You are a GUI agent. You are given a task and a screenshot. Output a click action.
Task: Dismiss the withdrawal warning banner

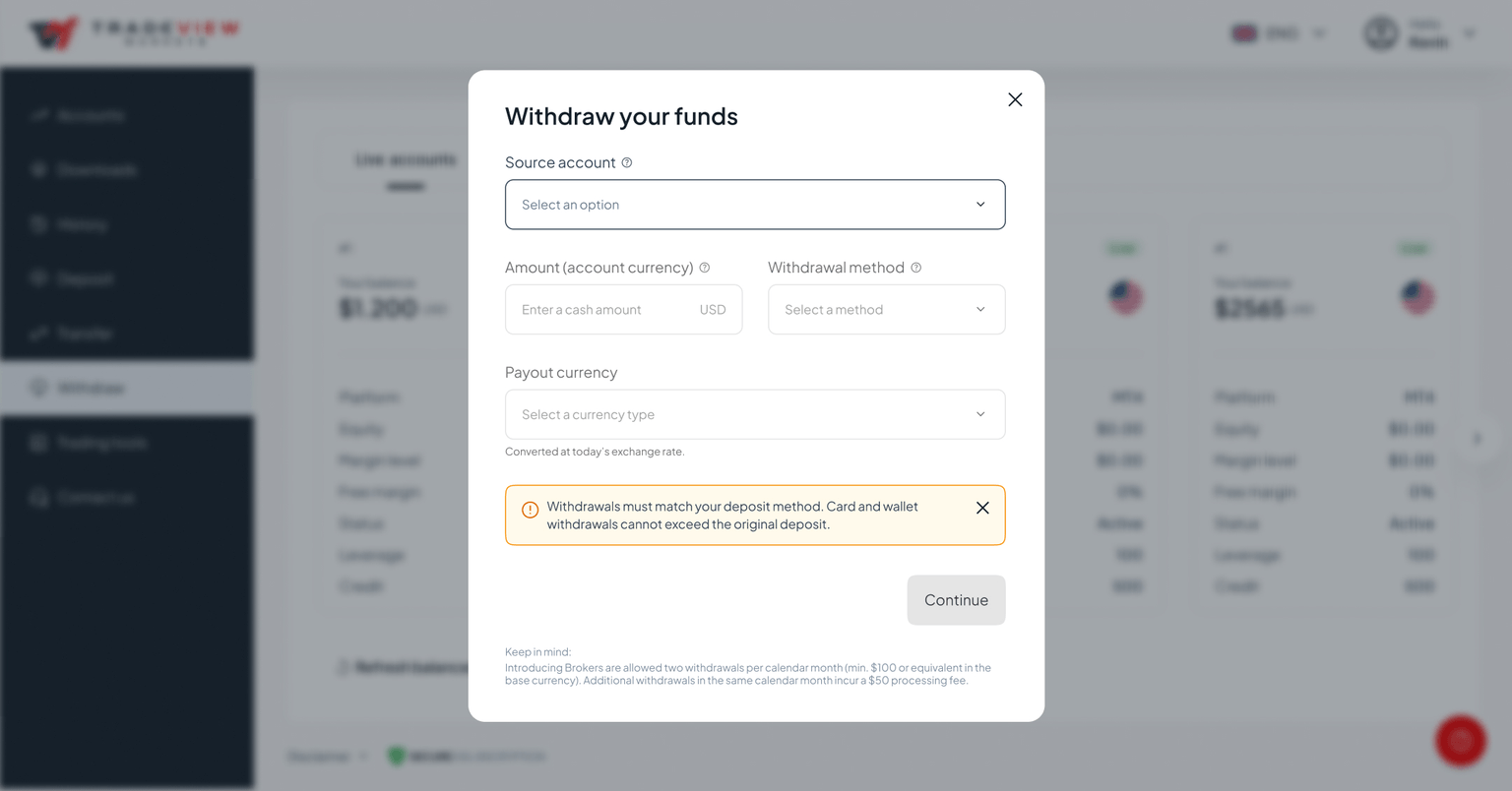click(x=981, y=508)
